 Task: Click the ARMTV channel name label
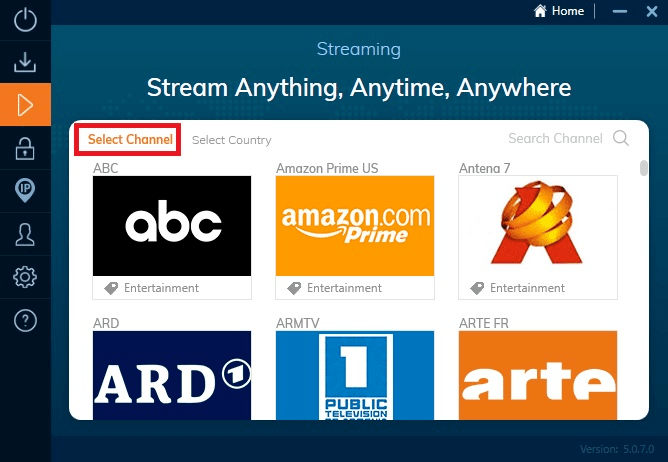[x=298, y=323]
